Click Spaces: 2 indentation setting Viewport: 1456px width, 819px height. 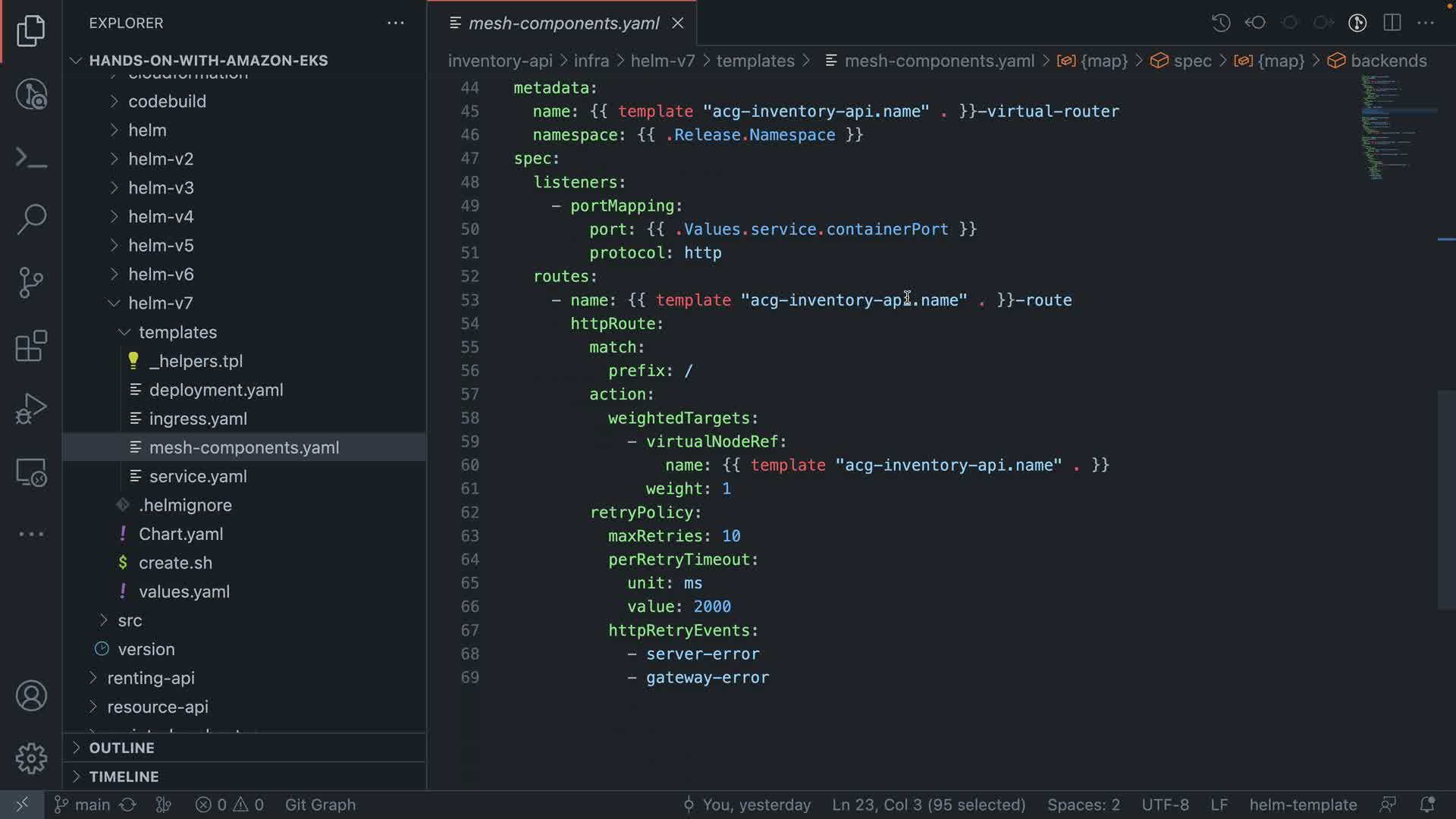(1083, 805)
